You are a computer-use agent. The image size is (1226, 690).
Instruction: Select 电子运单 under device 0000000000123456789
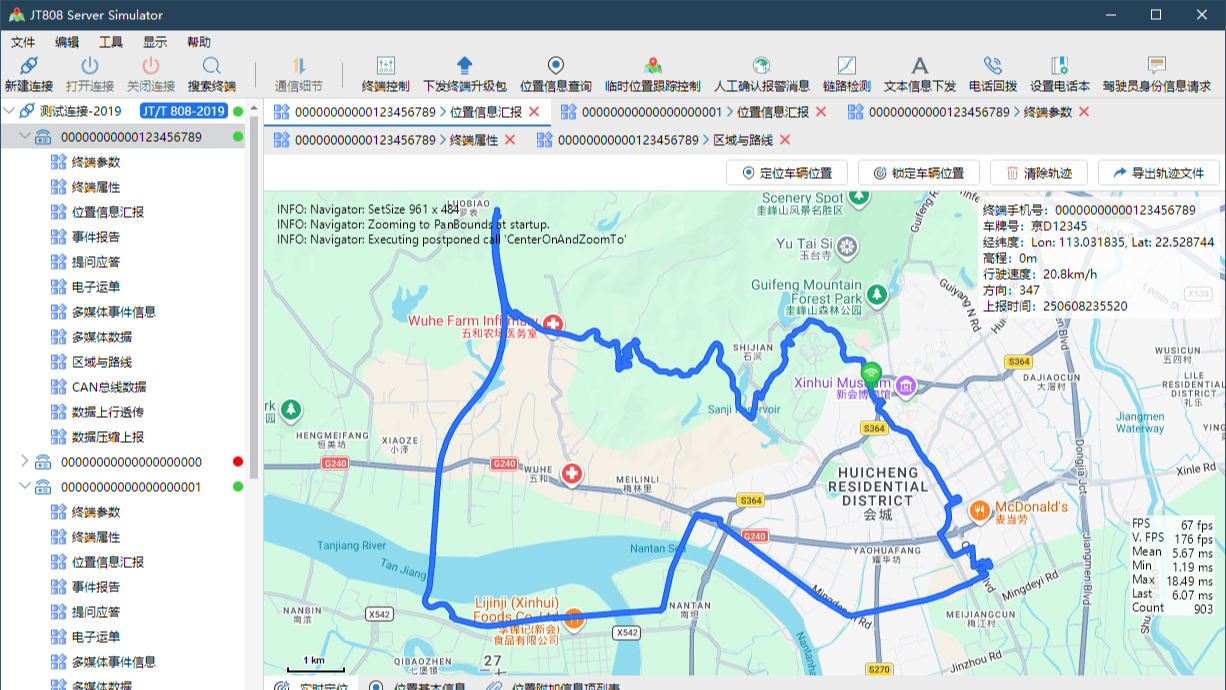(x=96, y=287)
